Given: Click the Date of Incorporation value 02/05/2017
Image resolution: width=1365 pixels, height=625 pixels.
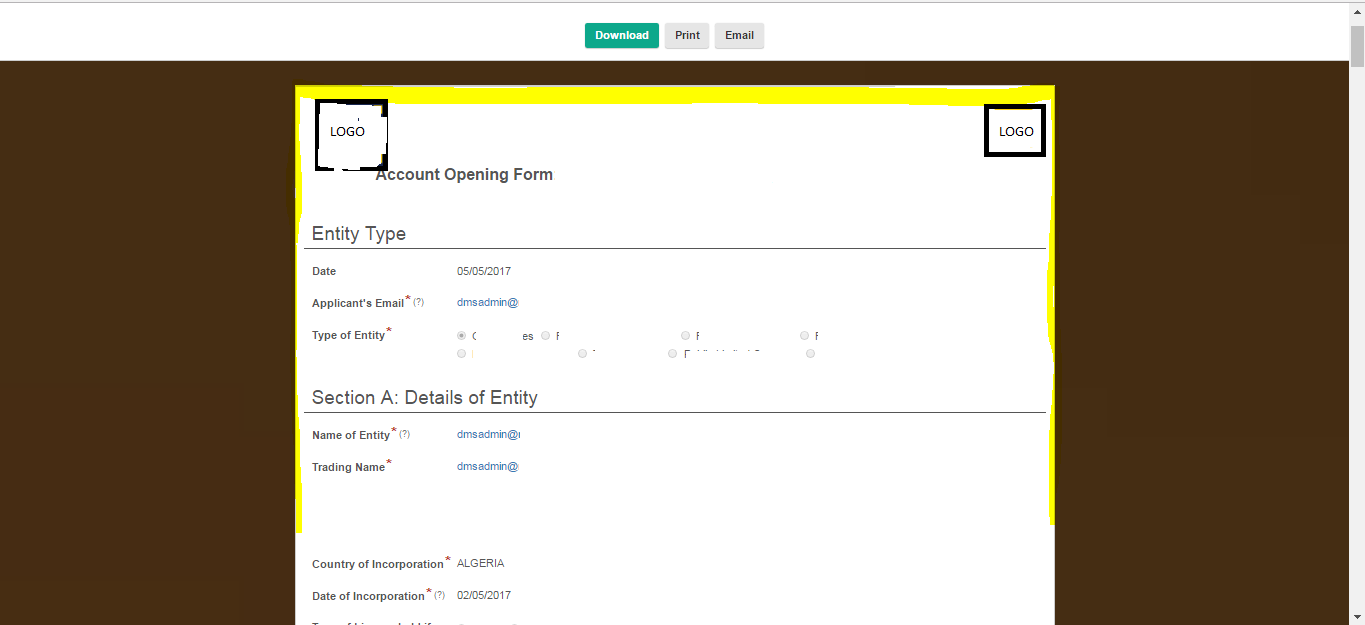Looking at the screenshot, I should (x=484, y=595).
